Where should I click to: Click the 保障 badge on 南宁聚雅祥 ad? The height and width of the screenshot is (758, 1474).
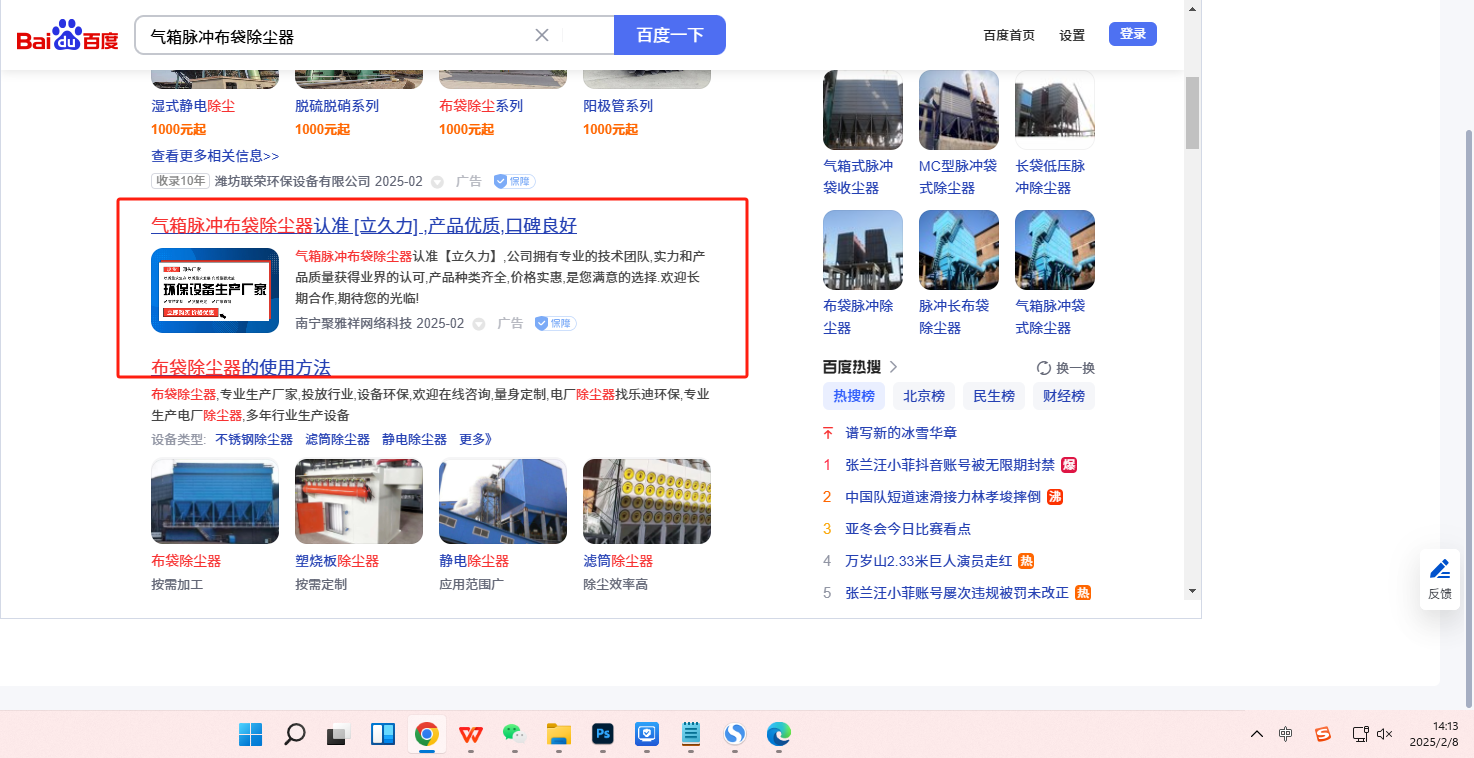tap(555, 323)
